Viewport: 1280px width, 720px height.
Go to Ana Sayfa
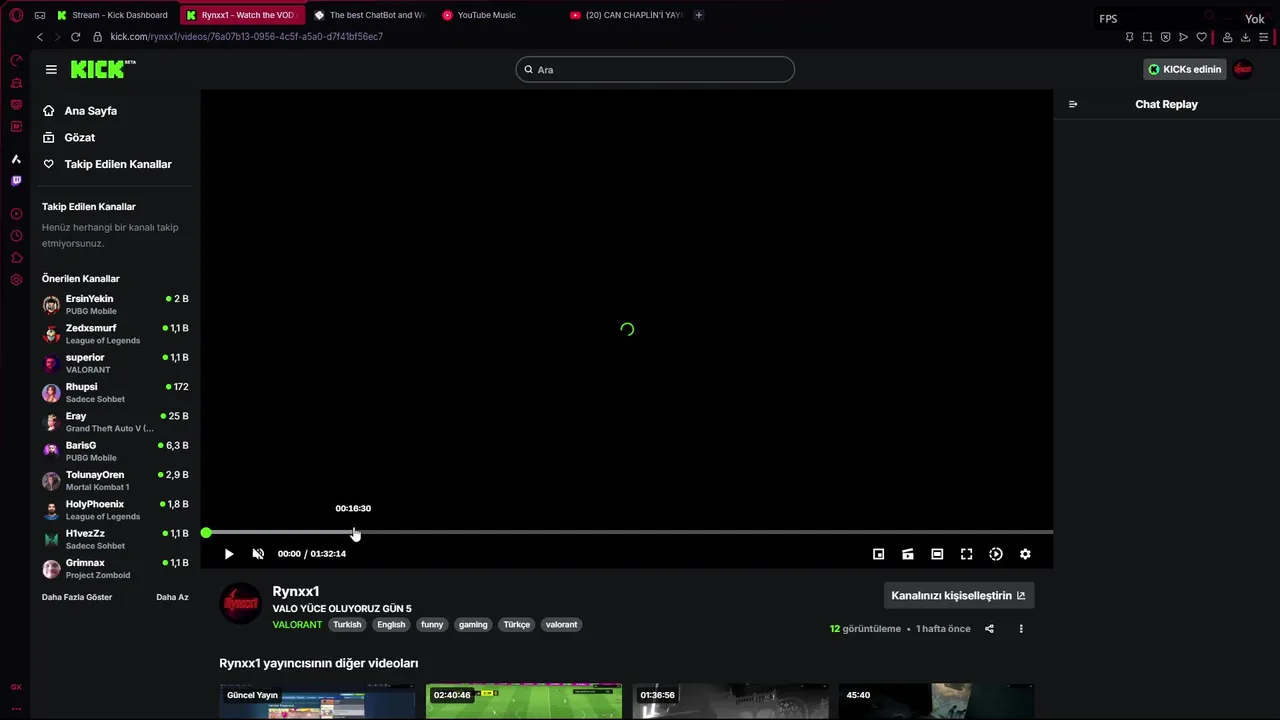(80, 111)
